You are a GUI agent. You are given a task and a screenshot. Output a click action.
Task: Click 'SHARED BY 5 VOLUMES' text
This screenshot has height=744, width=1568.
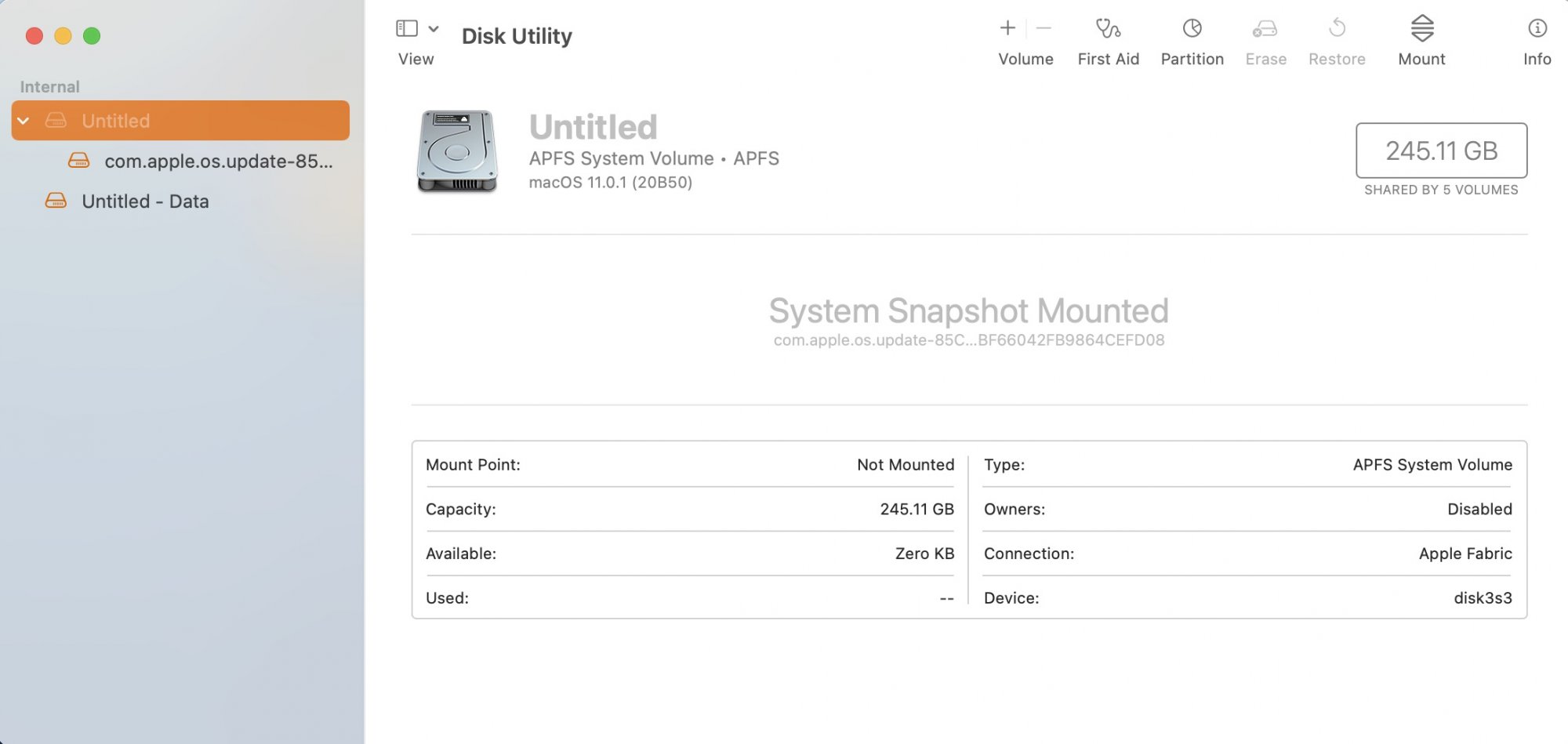[x=1441, y=190]
